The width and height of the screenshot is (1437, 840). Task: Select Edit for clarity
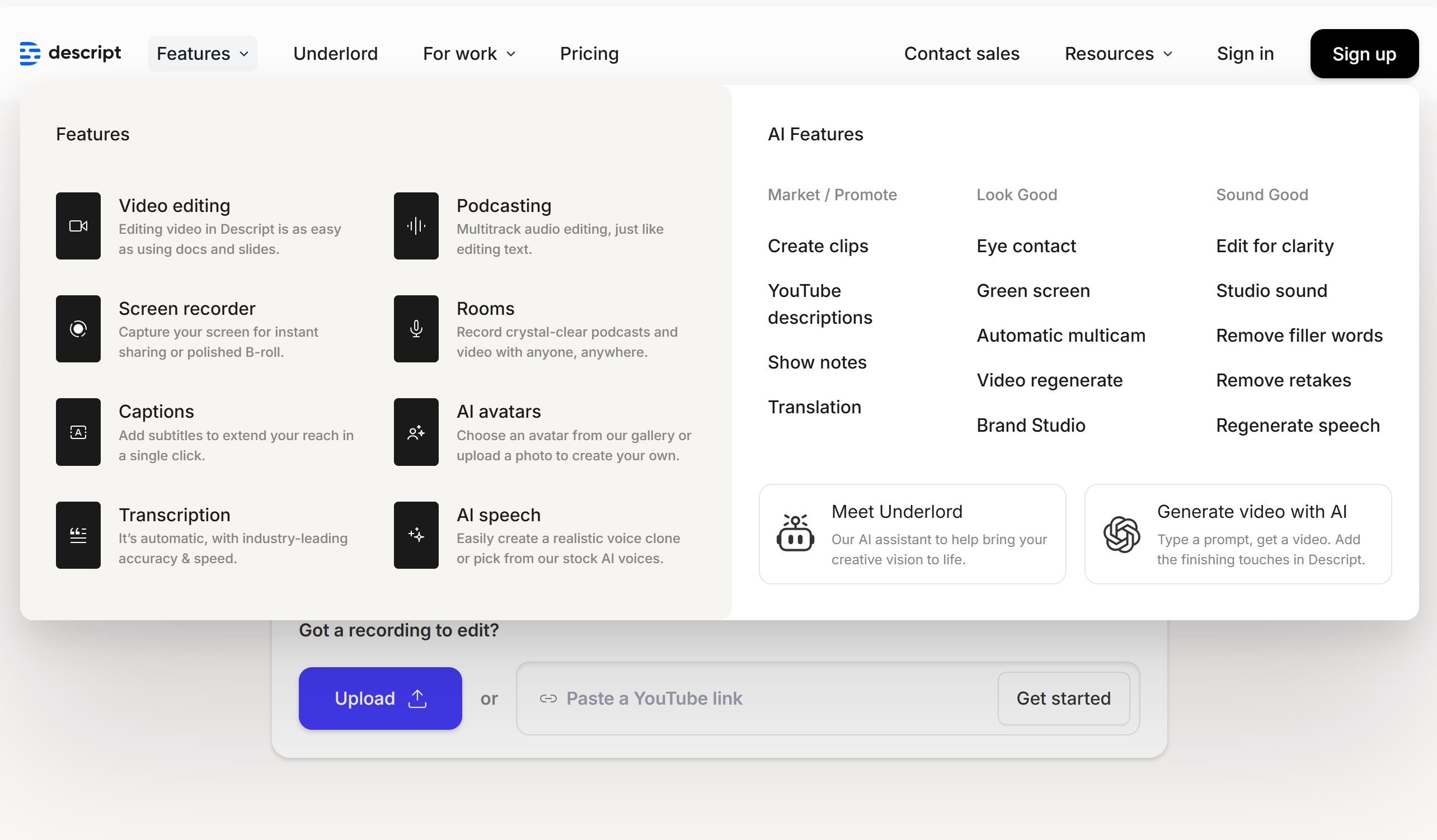1275,246
